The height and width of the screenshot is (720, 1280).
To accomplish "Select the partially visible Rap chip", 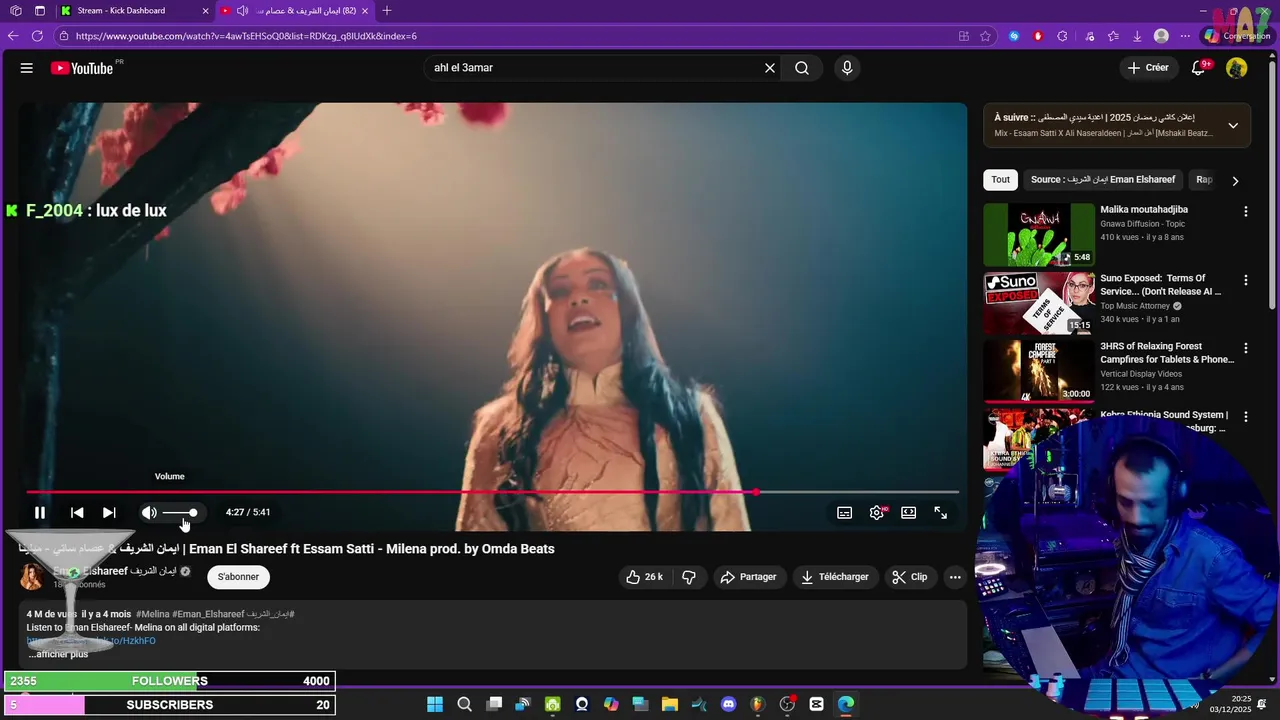I will pyautogui.click(x=1204, y=180).
